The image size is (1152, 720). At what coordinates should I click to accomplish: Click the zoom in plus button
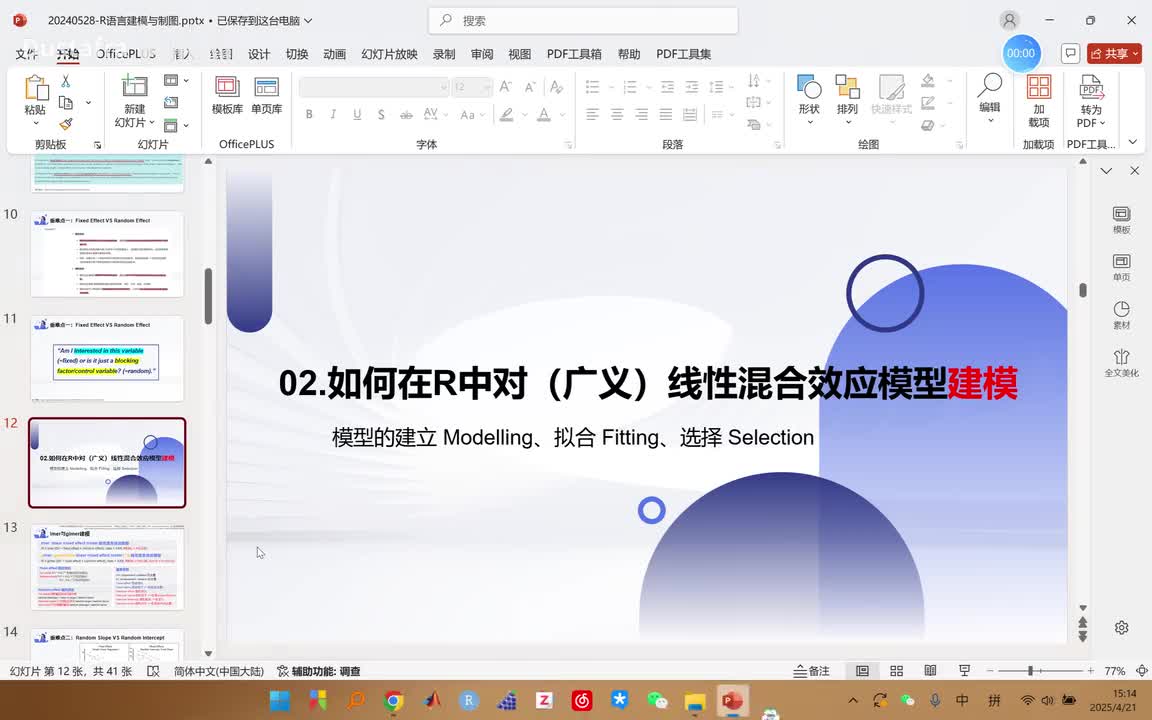1090,671
